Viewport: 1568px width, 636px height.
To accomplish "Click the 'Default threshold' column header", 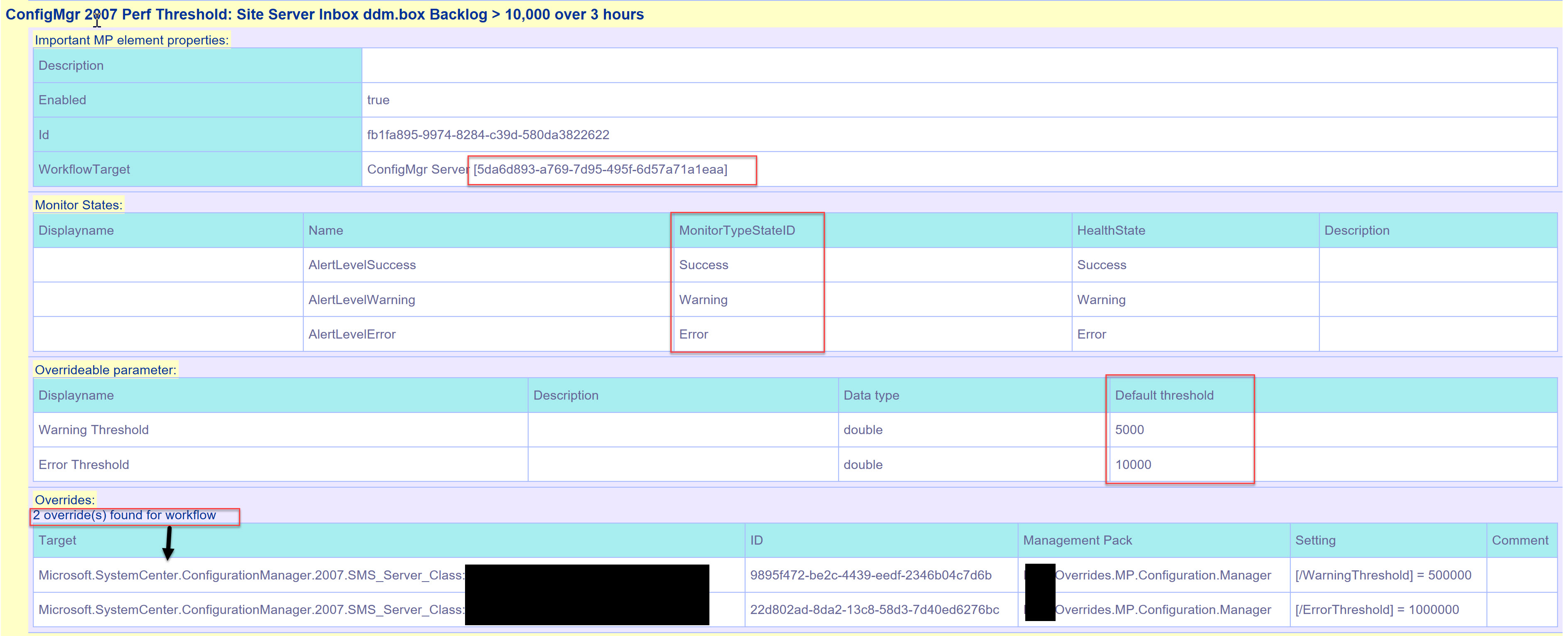I will click(1164, 395).
